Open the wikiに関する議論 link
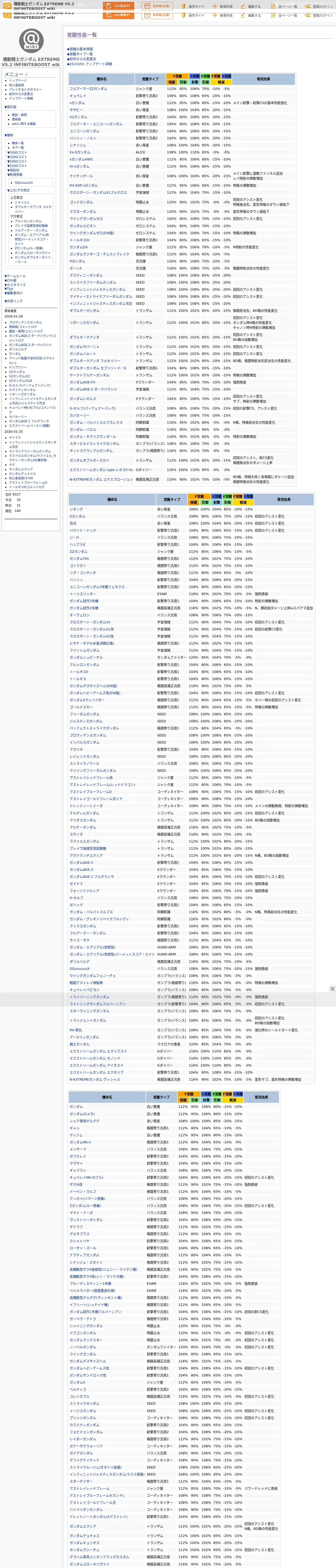 pos(24,124)
